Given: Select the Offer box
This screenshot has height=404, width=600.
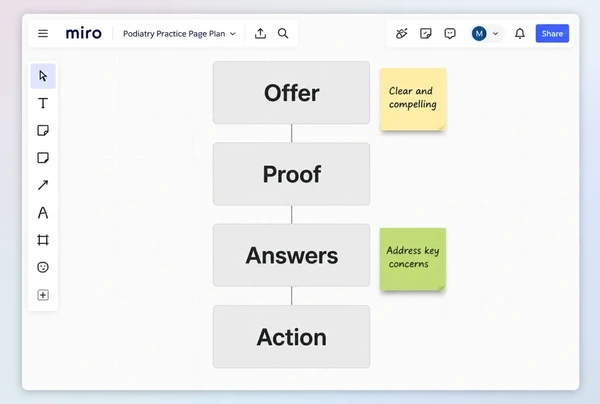Looking at the screenshot, I should coord(292,93).
